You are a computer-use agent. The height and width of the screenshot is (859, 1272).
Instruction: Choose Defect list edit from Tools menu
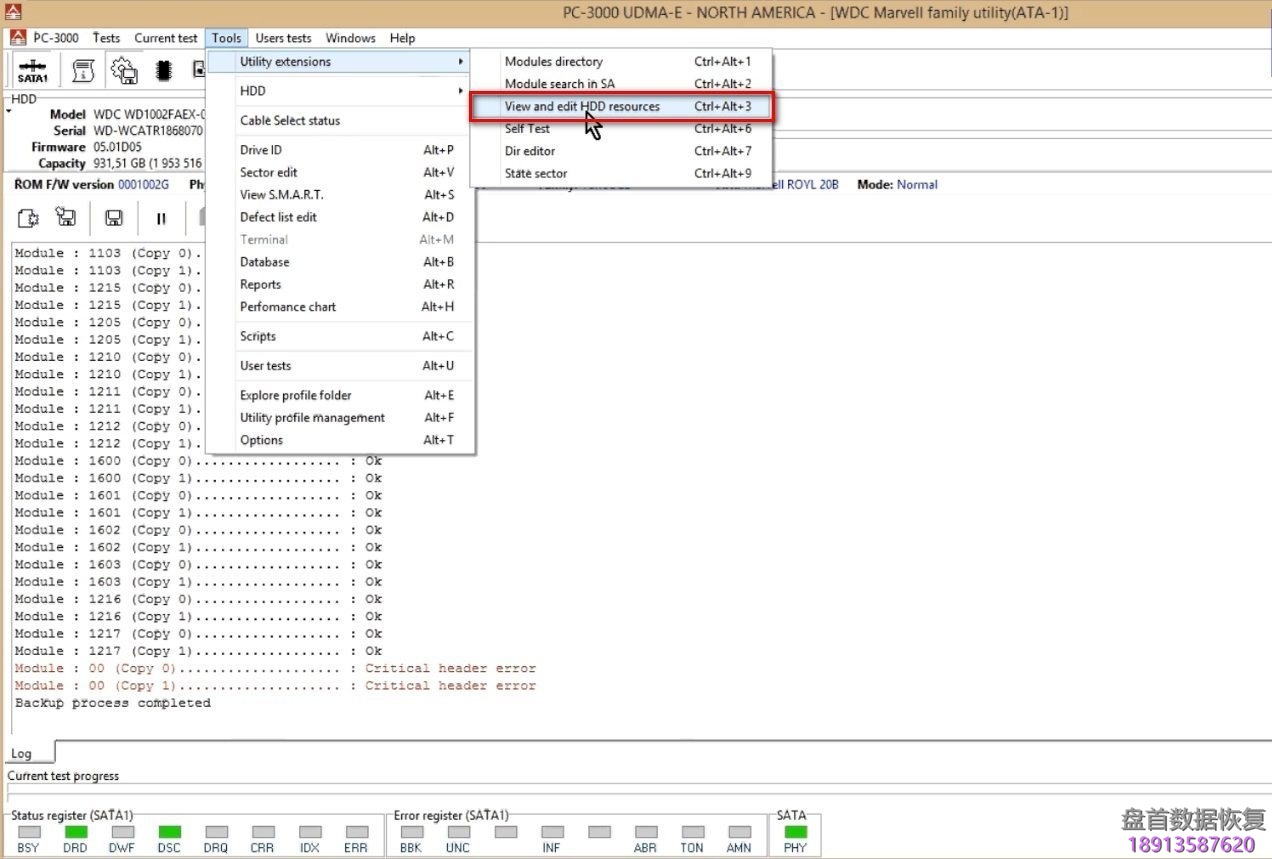[278, 217]
